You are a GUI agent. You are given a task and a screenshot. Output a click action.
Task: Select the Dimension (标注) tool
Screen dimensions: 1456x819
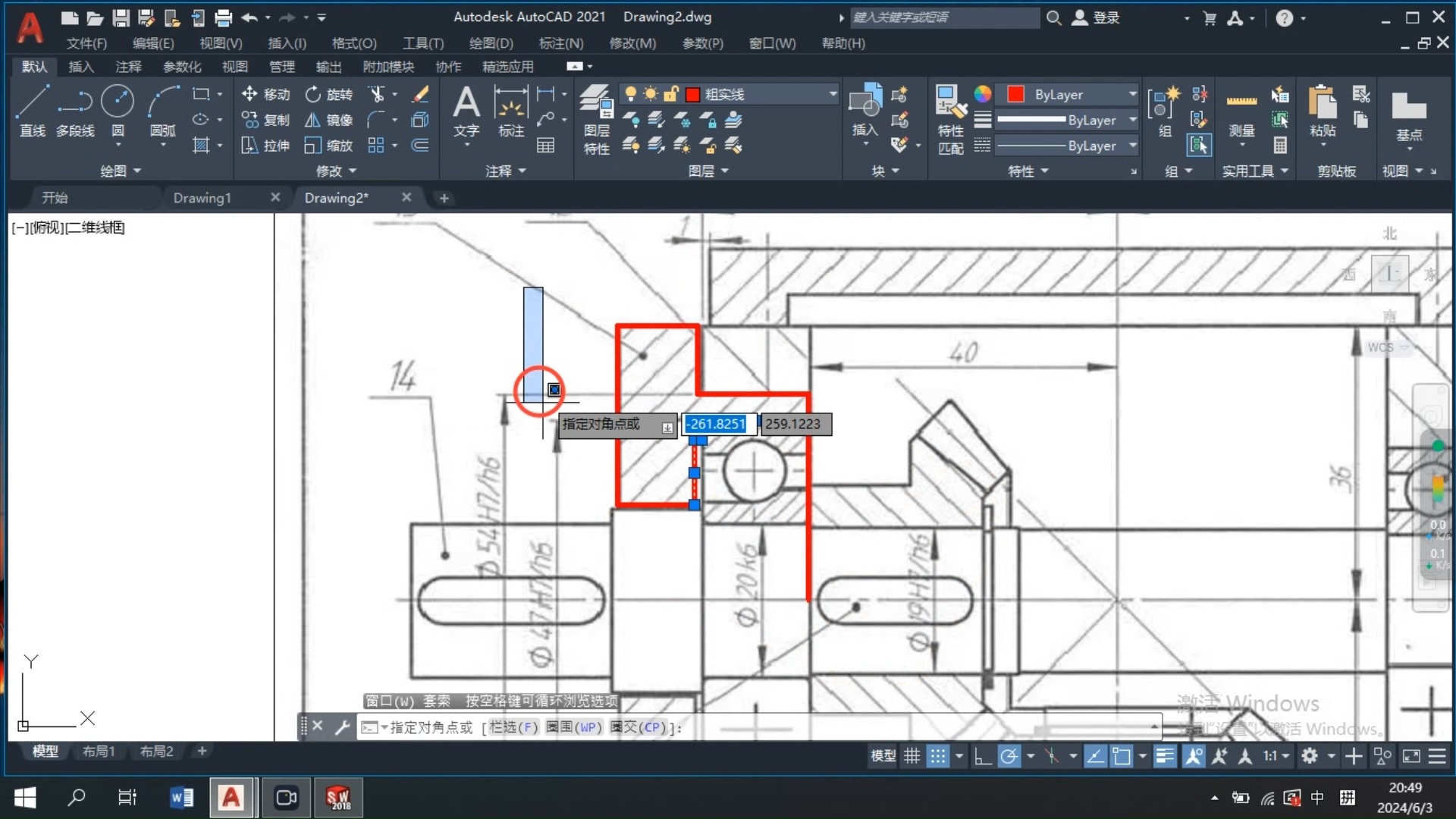511,111
